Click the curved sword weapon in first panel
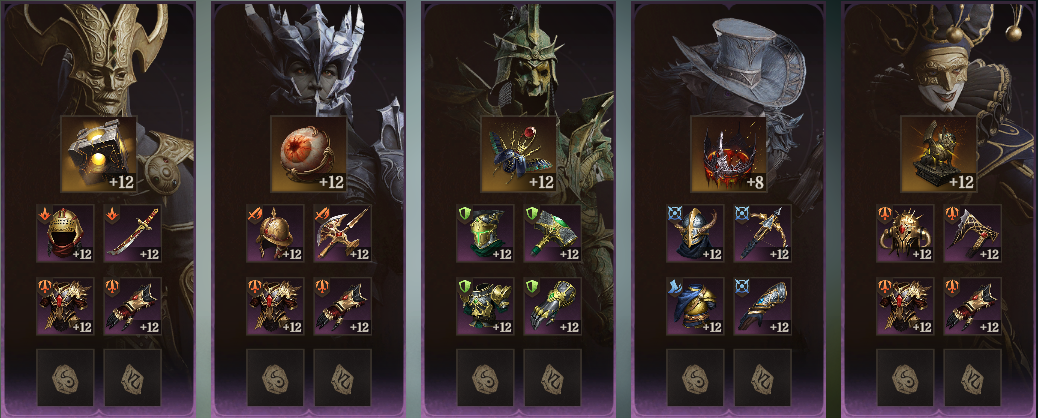 pos(132,233)
